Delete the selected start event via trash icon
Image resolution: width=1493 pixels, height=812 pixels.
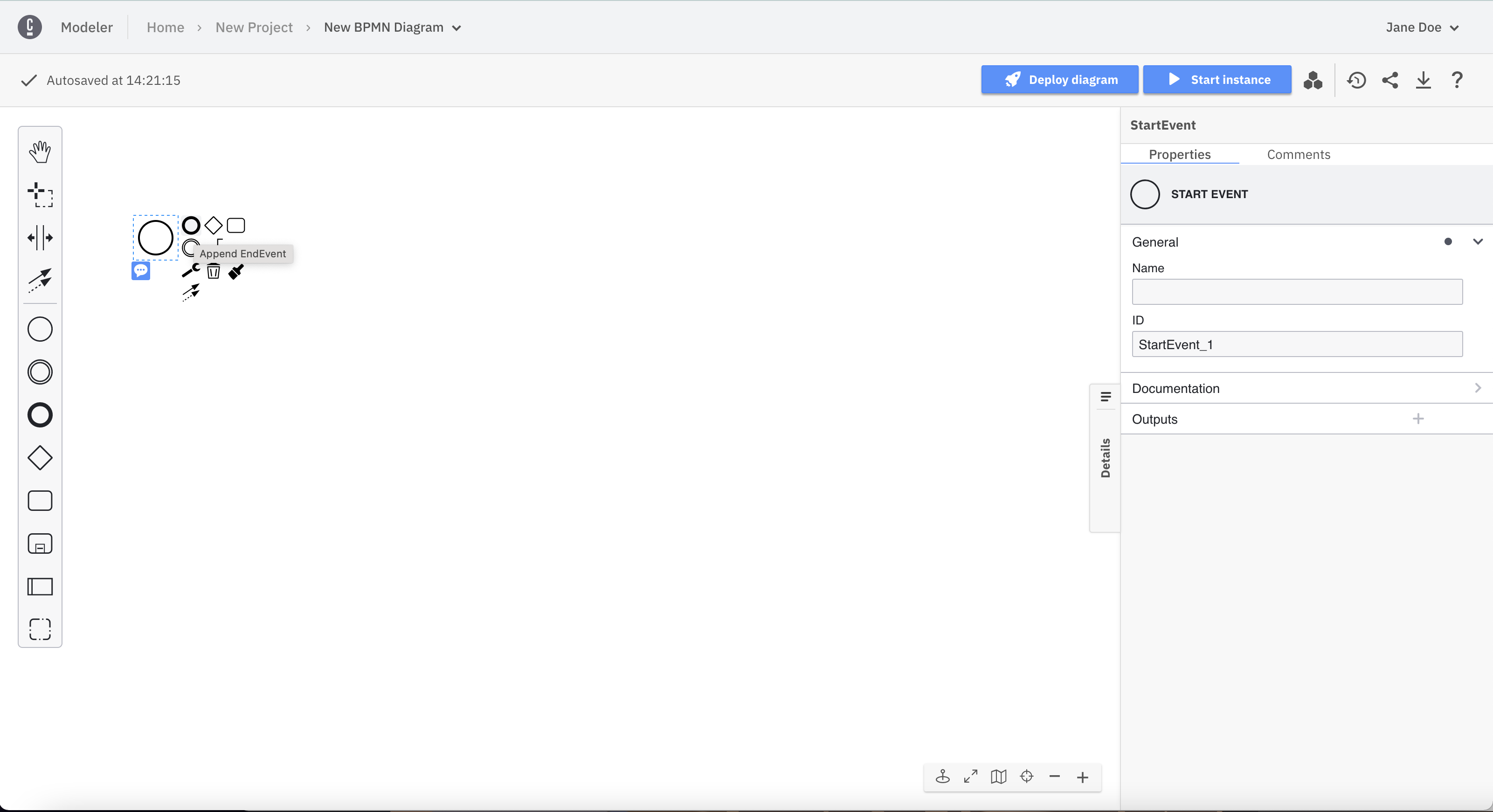(x=213, y=271)
